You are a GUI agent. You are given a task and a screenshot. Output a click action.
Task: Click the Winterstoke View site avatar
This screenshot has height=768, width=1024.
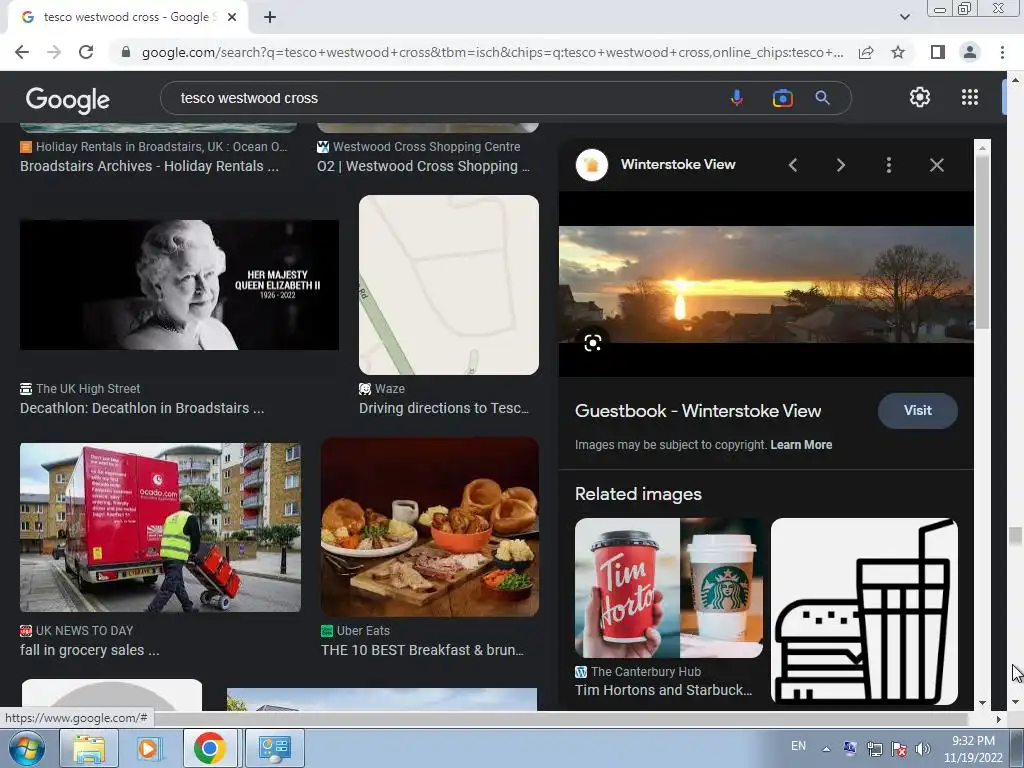click(592, 165)
